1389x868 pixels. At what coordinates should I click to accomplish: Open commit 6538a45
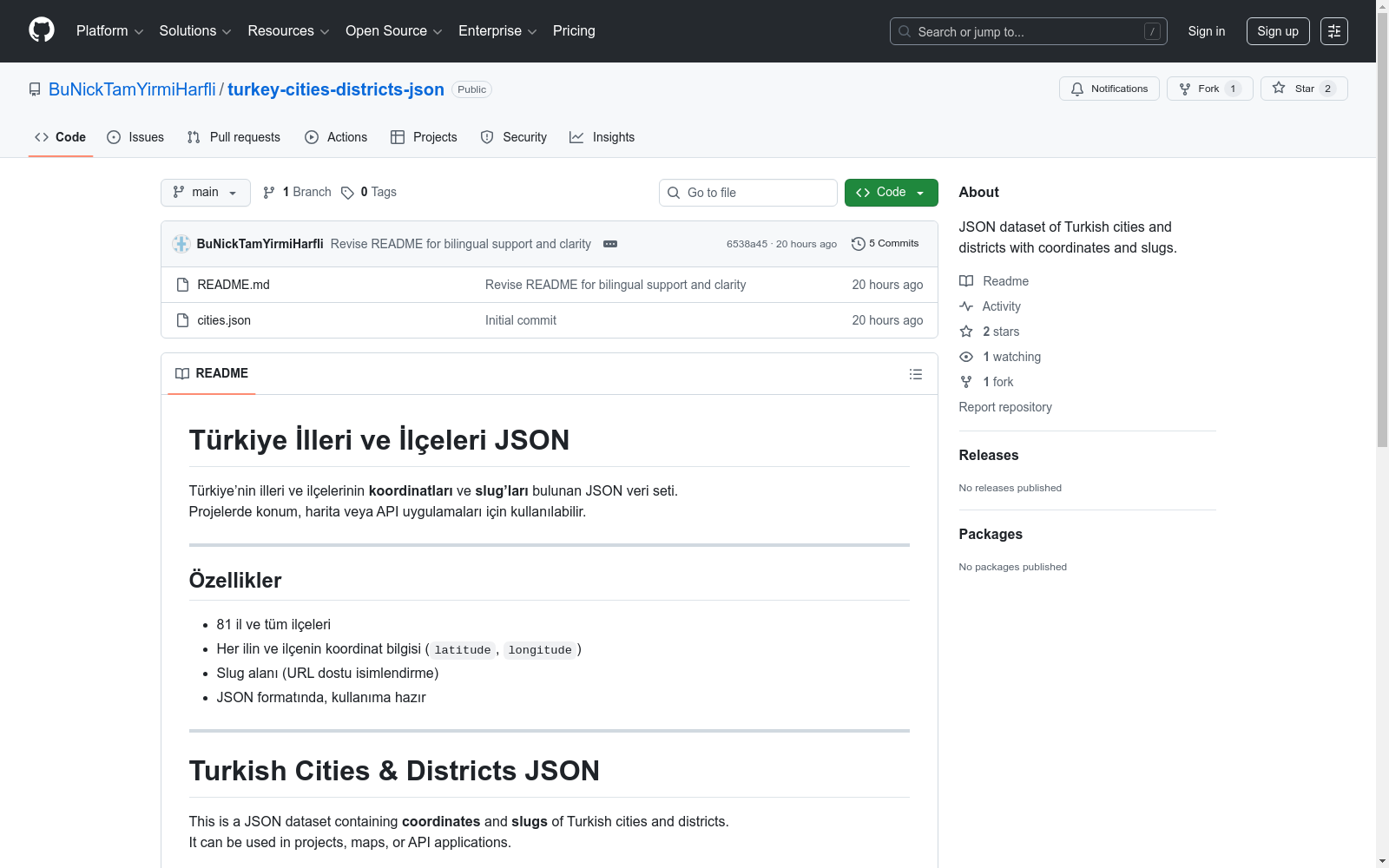point(747,244)
